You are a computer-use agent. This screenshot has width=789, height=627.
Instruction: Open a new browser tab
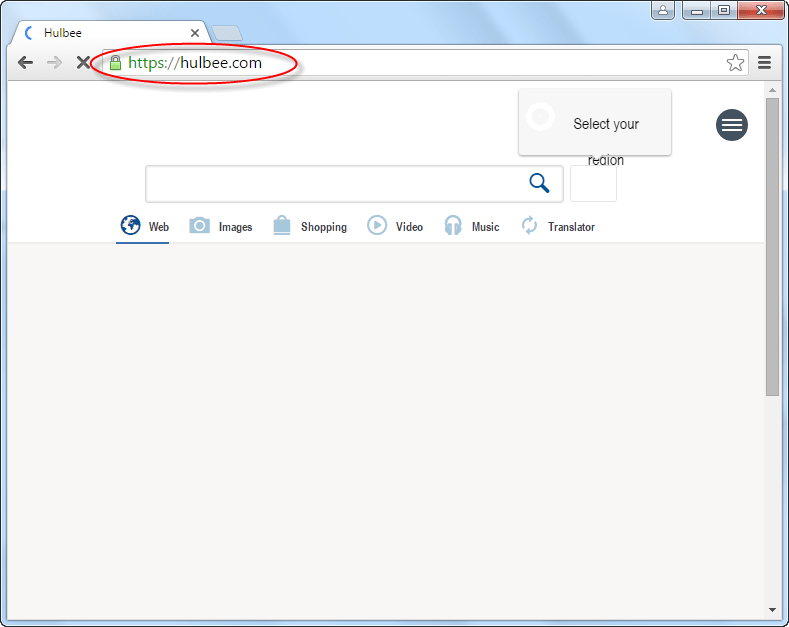[x=227, y=33]
